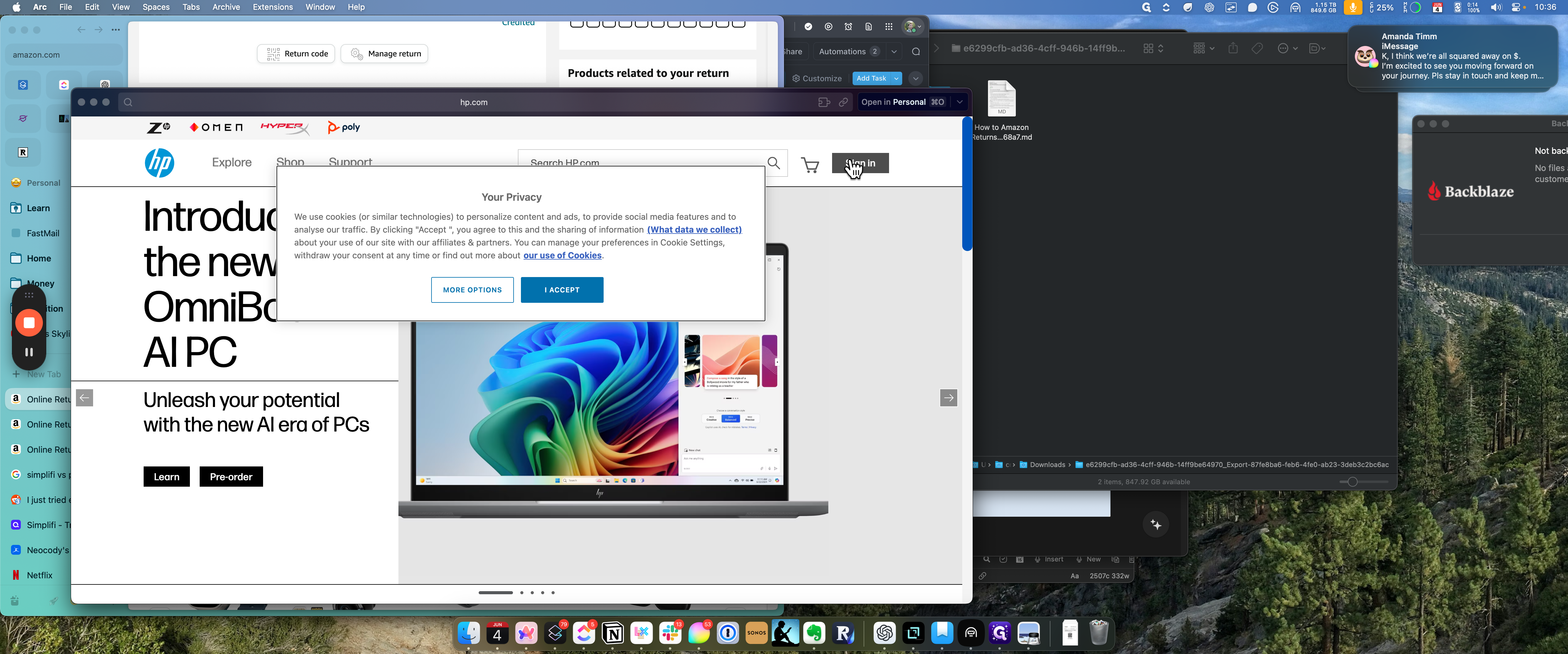Click the tag icon in Finder toolbar

click(1257, 48)
